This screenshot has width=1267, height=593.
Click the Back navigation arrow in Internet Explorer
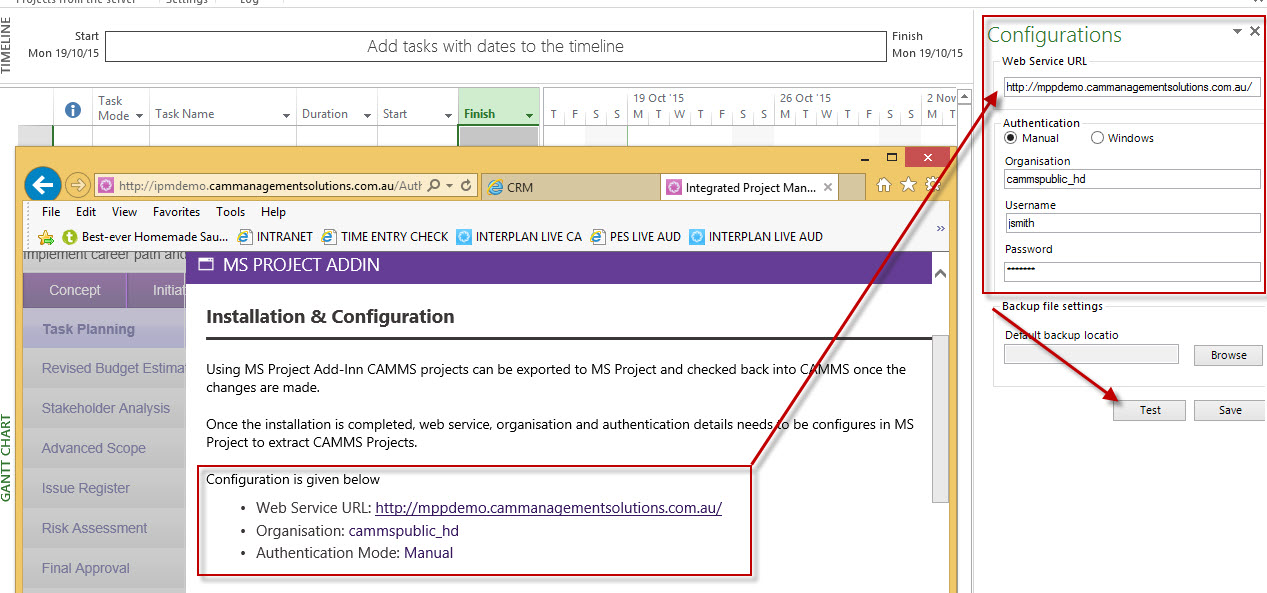click(x=42, y=185)
